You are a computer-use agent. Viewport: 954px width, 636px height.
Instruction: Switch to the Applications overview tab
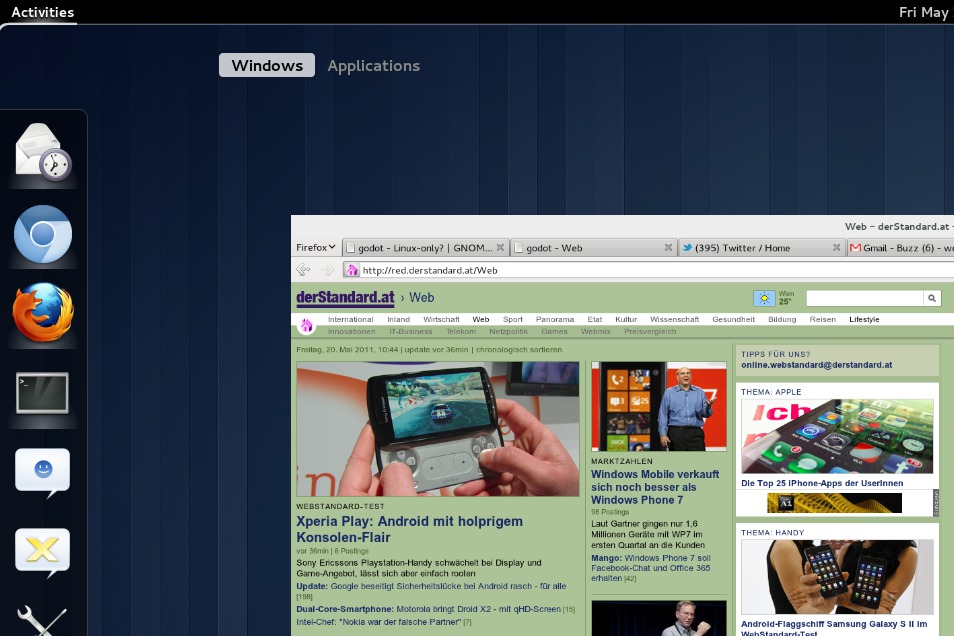(374, 66)
